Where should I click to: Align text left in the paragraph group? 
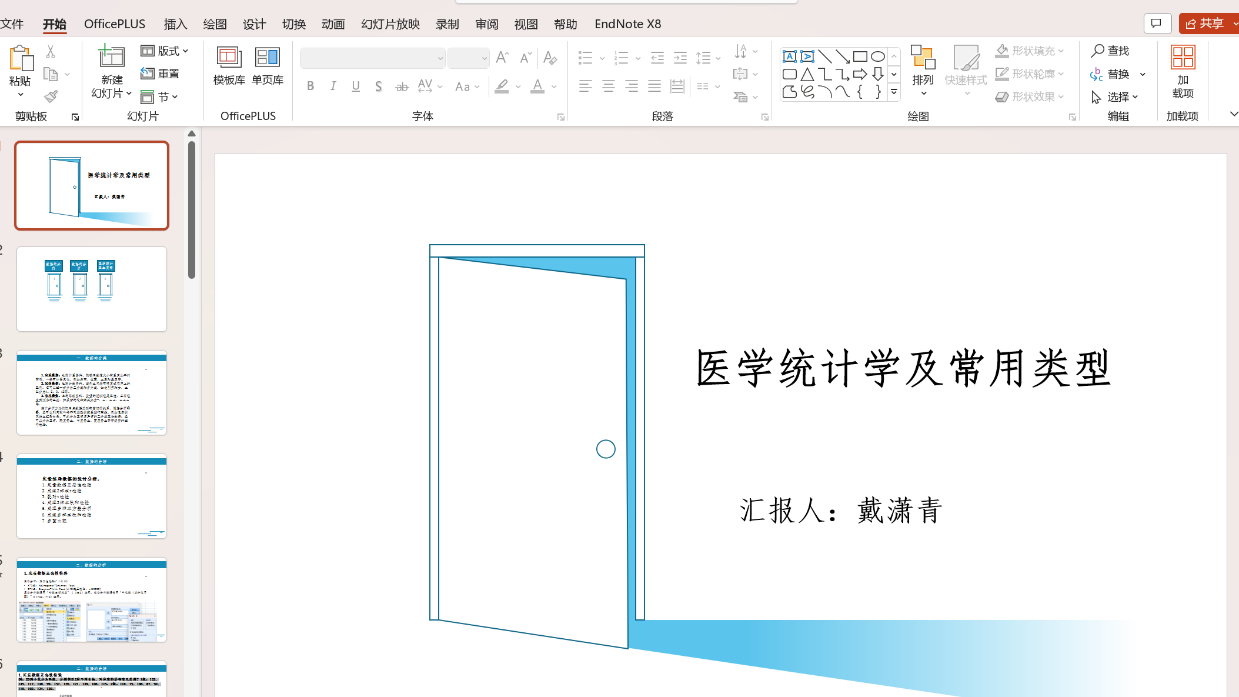tap(585, 87)
